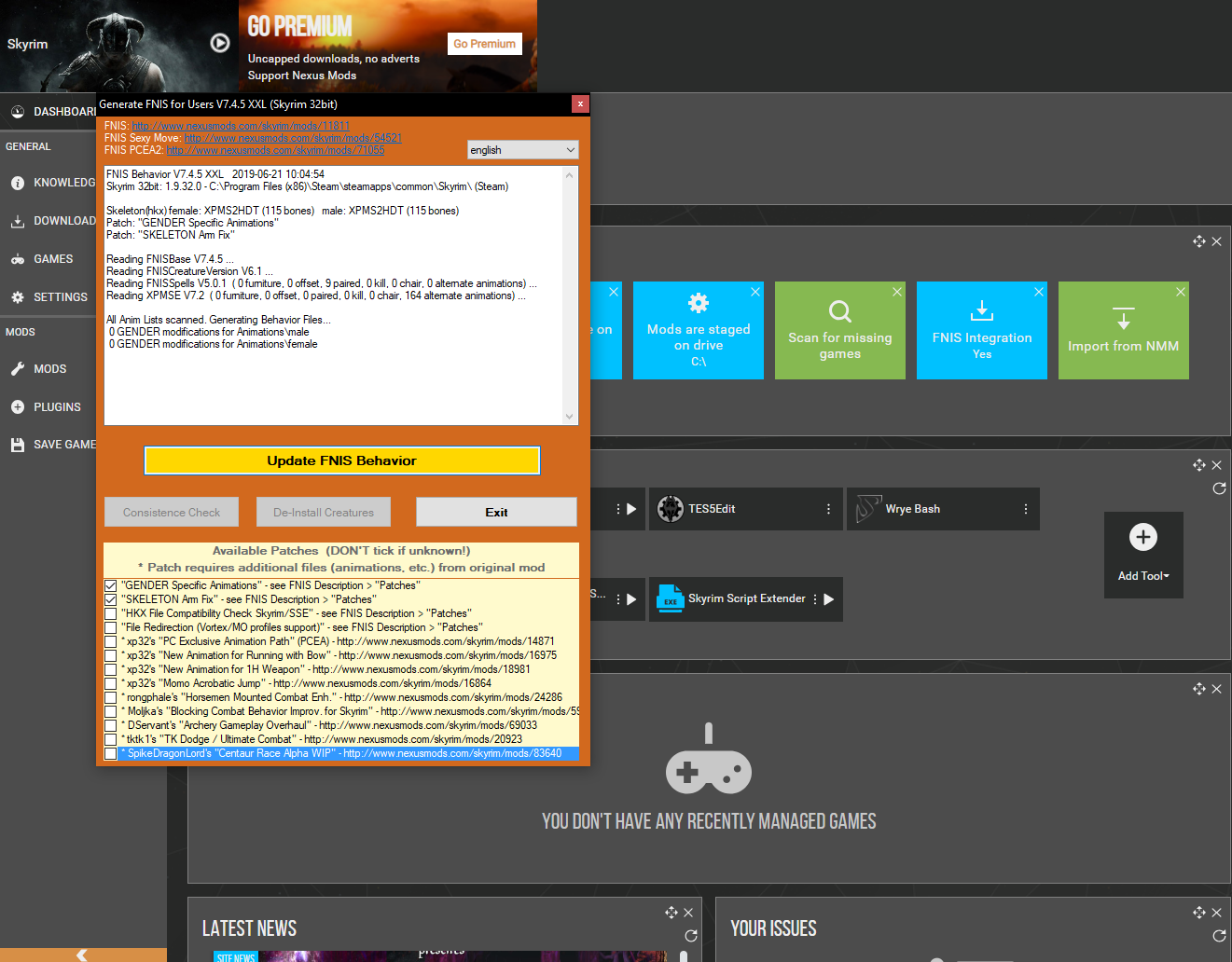Launch Skyrim with the banner play button

[220, 43]
